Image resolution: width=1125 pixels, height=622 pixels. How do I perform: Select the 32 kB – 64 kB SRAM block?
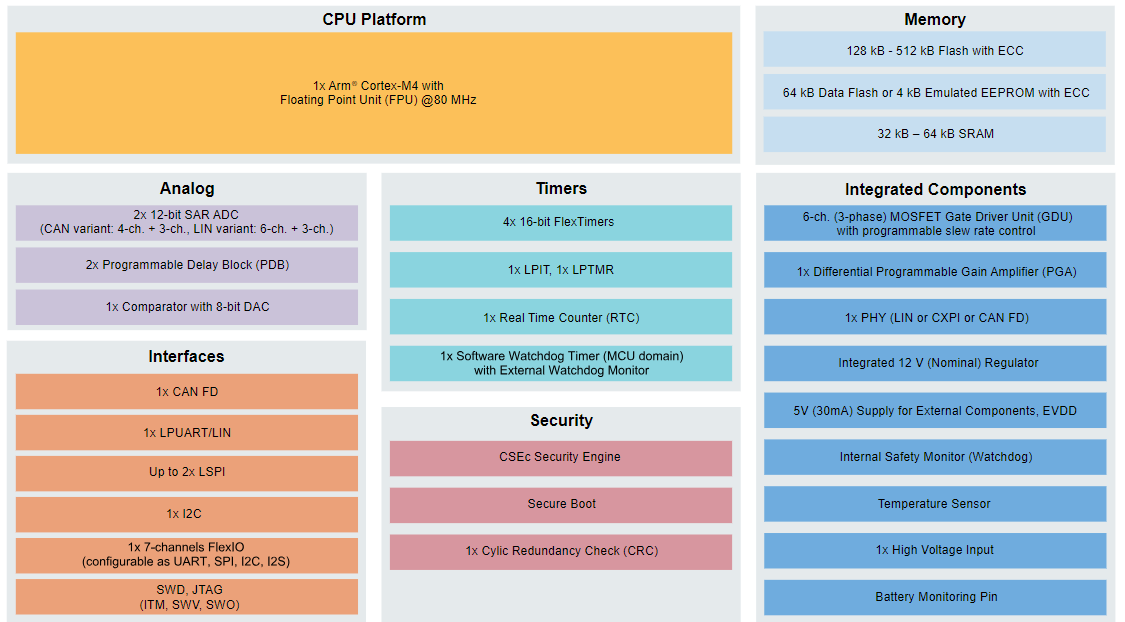point(934,133)
